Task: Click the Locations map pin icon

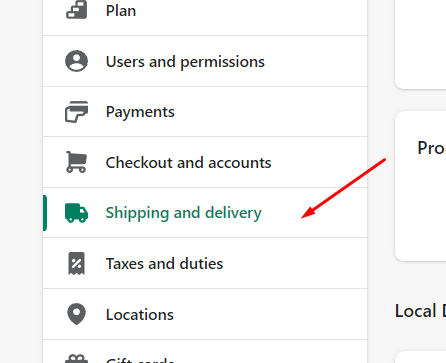Action: click(76, 314)
